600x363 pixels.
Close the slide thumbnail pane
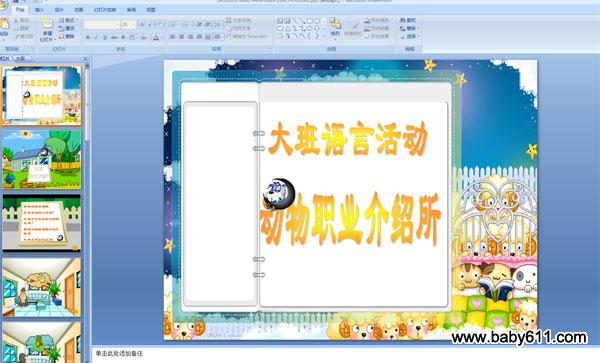85,59
